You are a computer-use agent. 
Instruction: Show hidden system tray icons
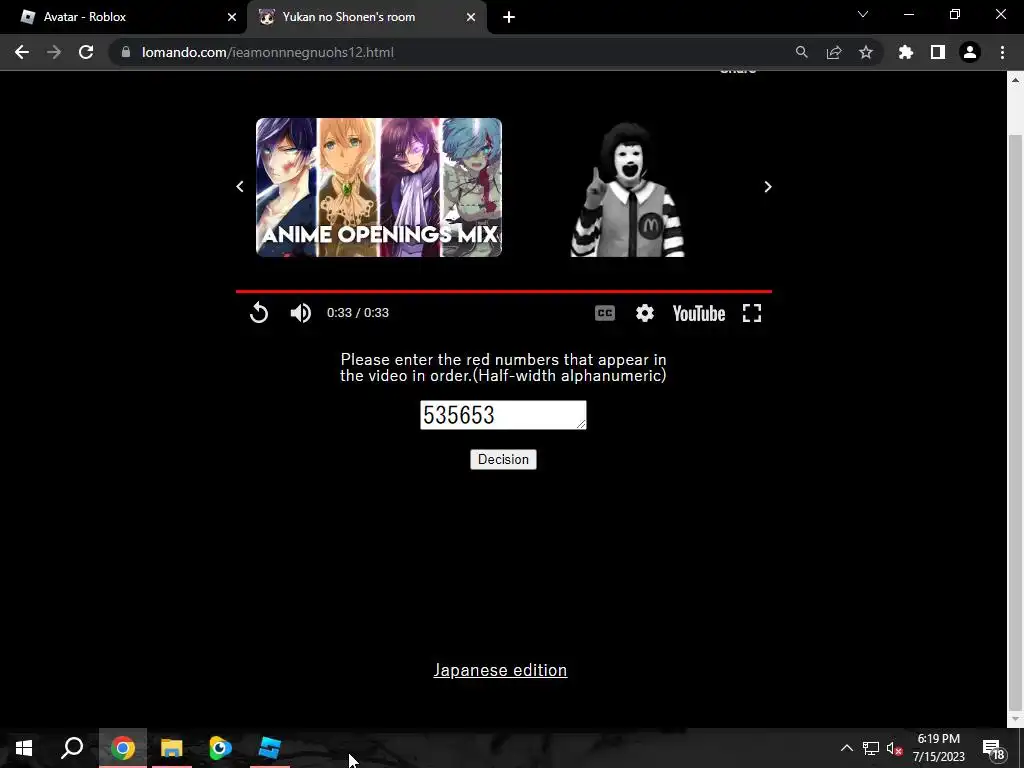pyautogui.click(x=846, y=748)
